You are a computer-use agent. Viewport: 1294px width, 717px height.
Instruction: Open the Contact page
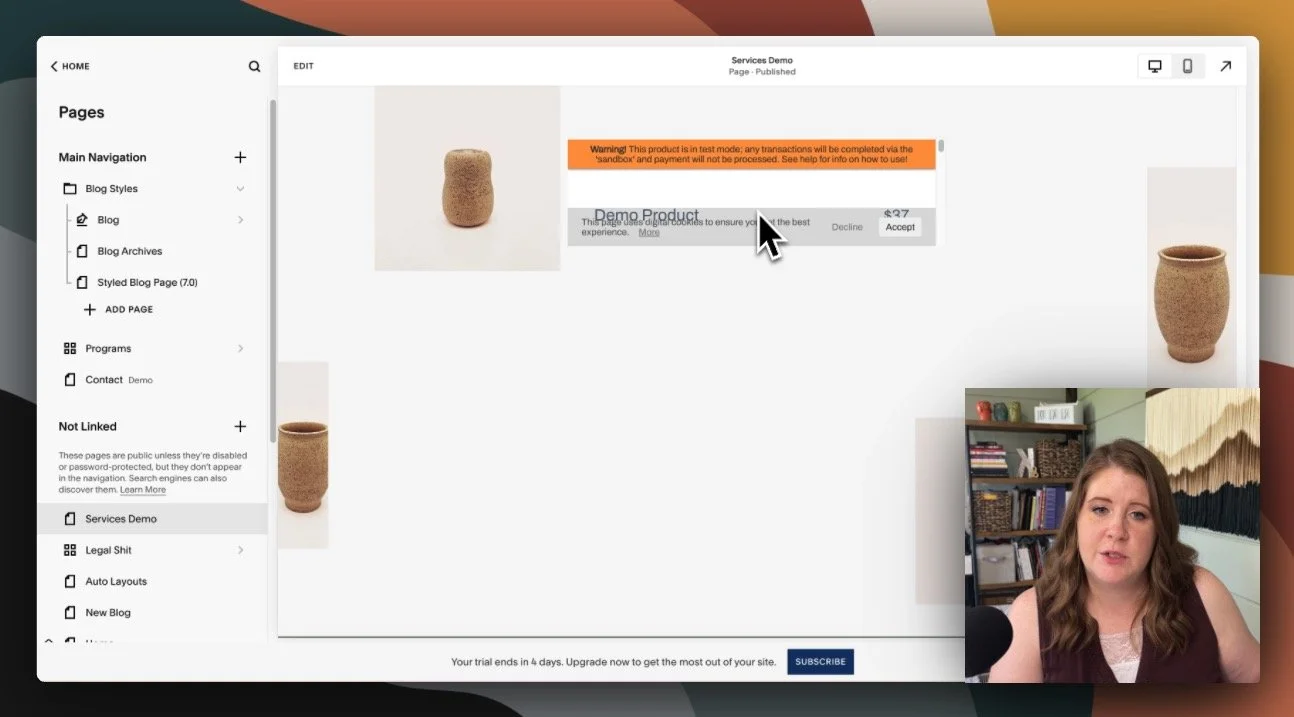tap(104, 380)
